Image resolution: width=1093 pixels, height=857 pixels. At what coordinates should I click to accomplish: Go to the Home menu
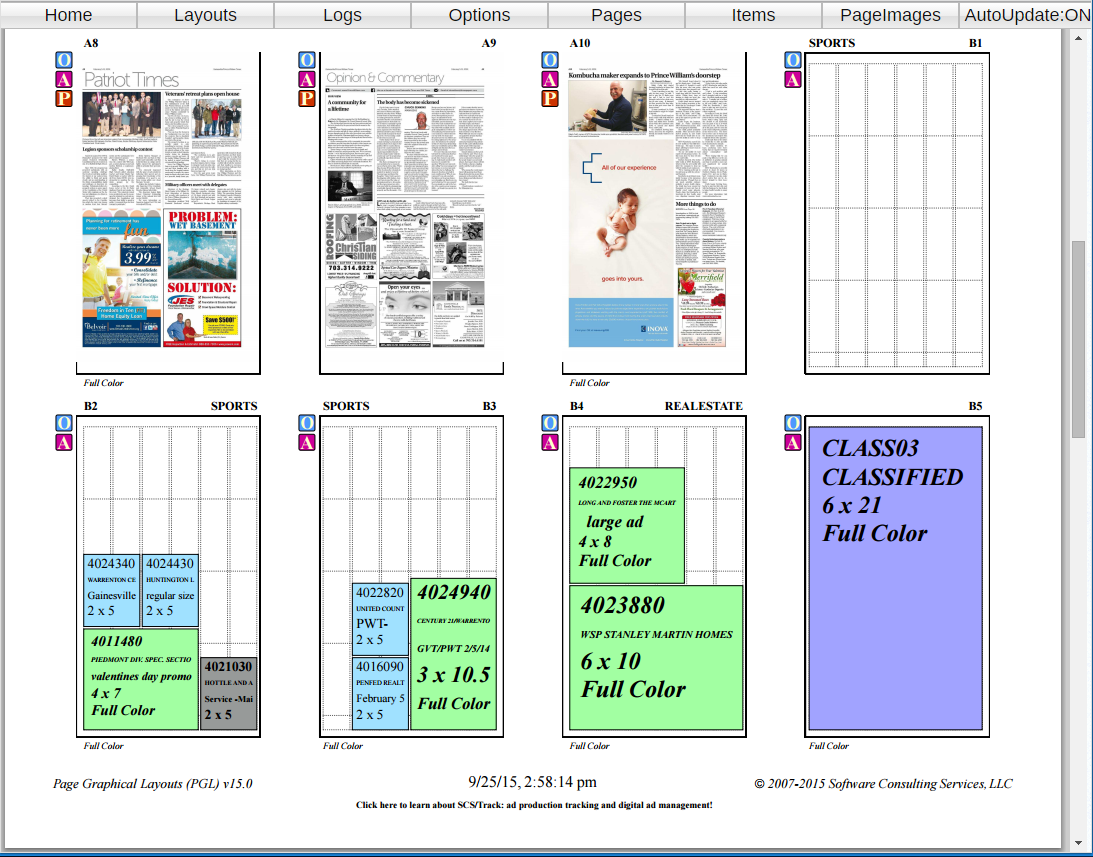(68, 15)
